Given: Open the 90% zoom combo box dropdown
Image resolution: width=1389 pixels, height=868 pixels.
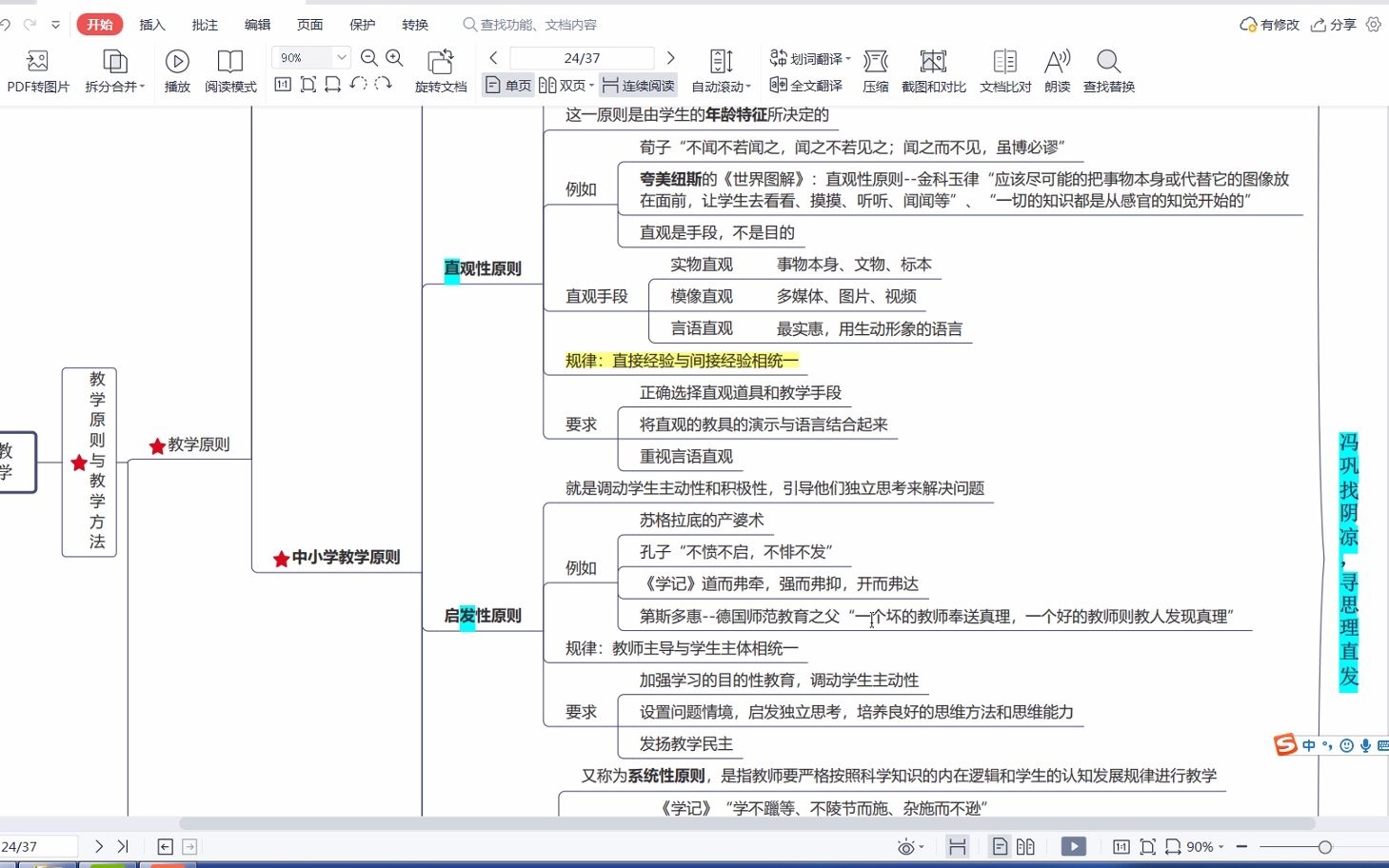Looking at the screenshot, I should tap(342, 58).
